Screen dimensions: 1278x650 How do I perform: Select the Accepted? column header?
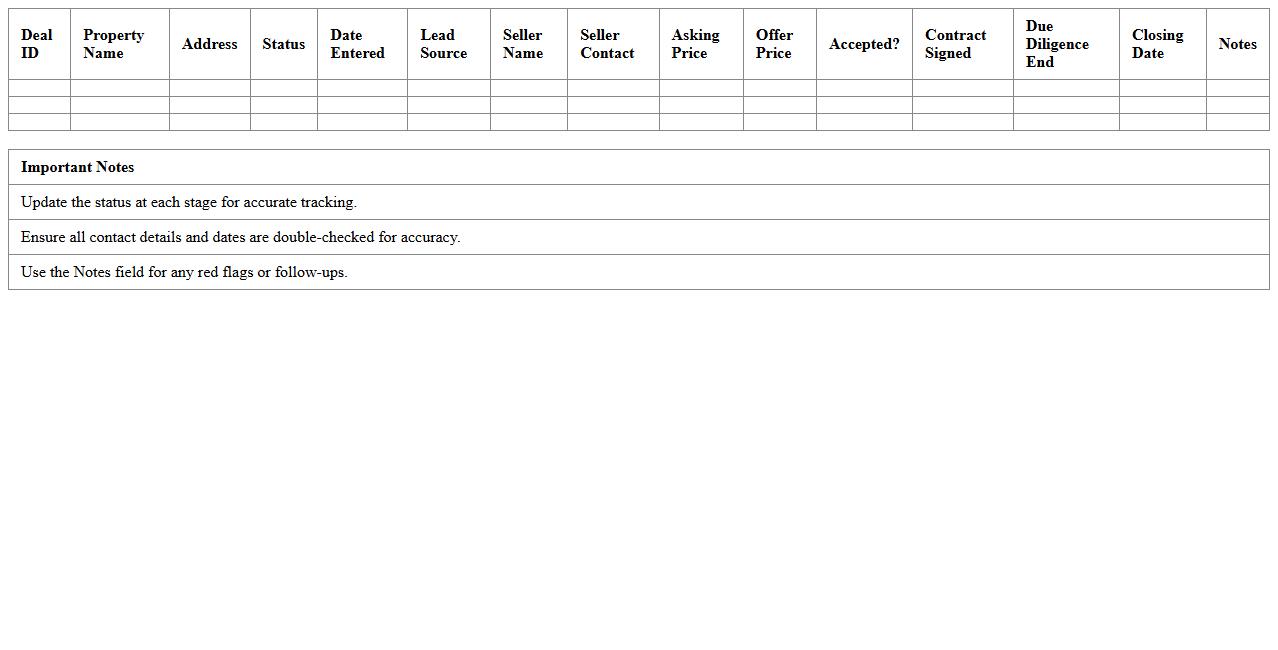864,44
